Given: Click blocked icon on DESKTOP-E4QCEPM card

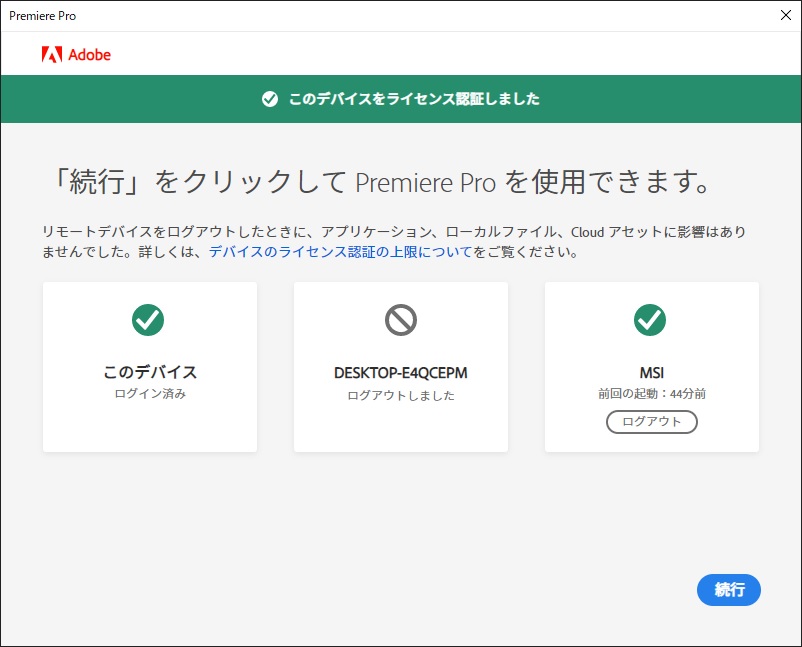Looking at the screenshot, I should point(400,320).
